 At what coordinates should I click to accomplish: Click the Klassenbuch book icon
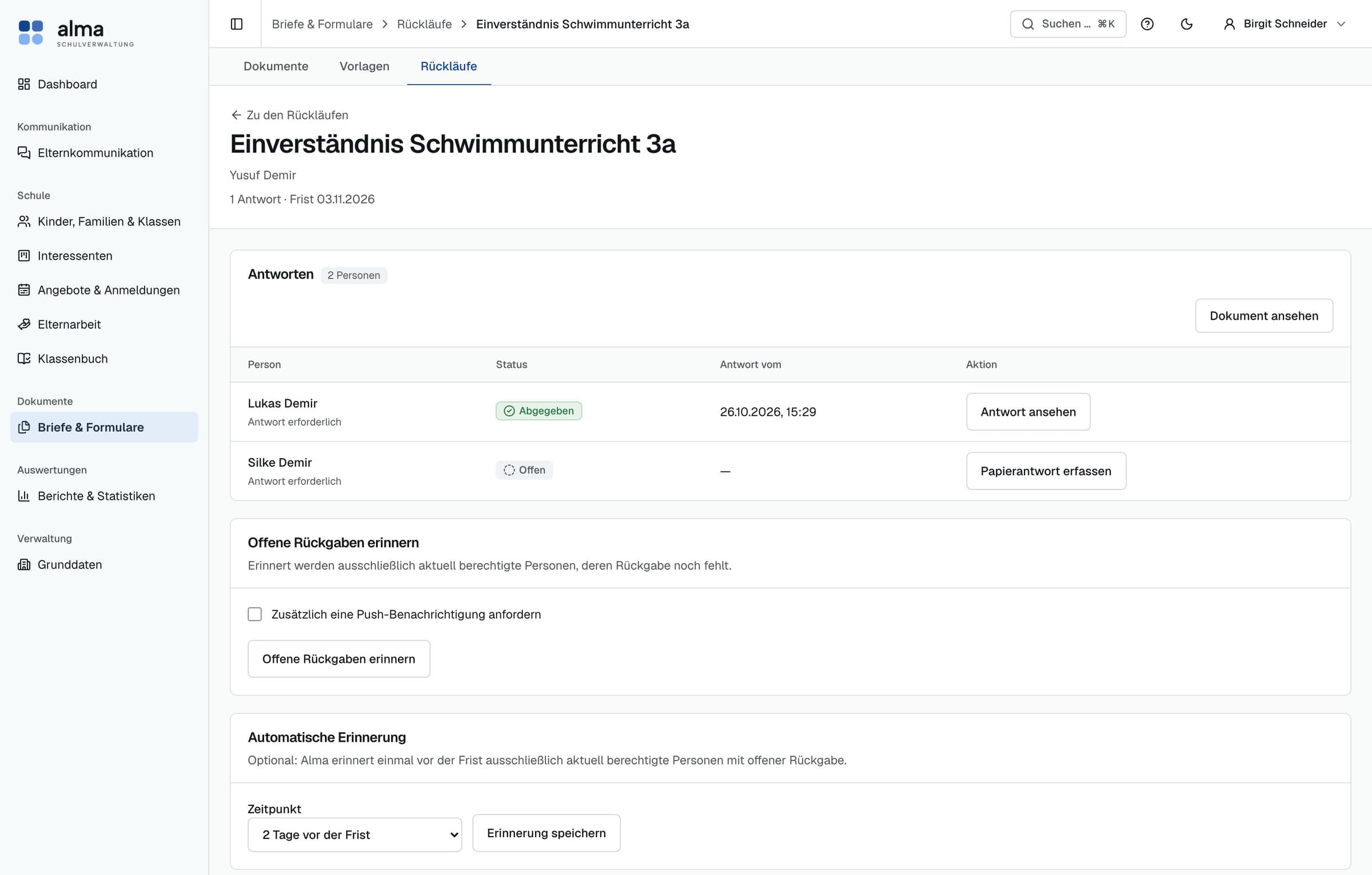click(x=24, y=359)
